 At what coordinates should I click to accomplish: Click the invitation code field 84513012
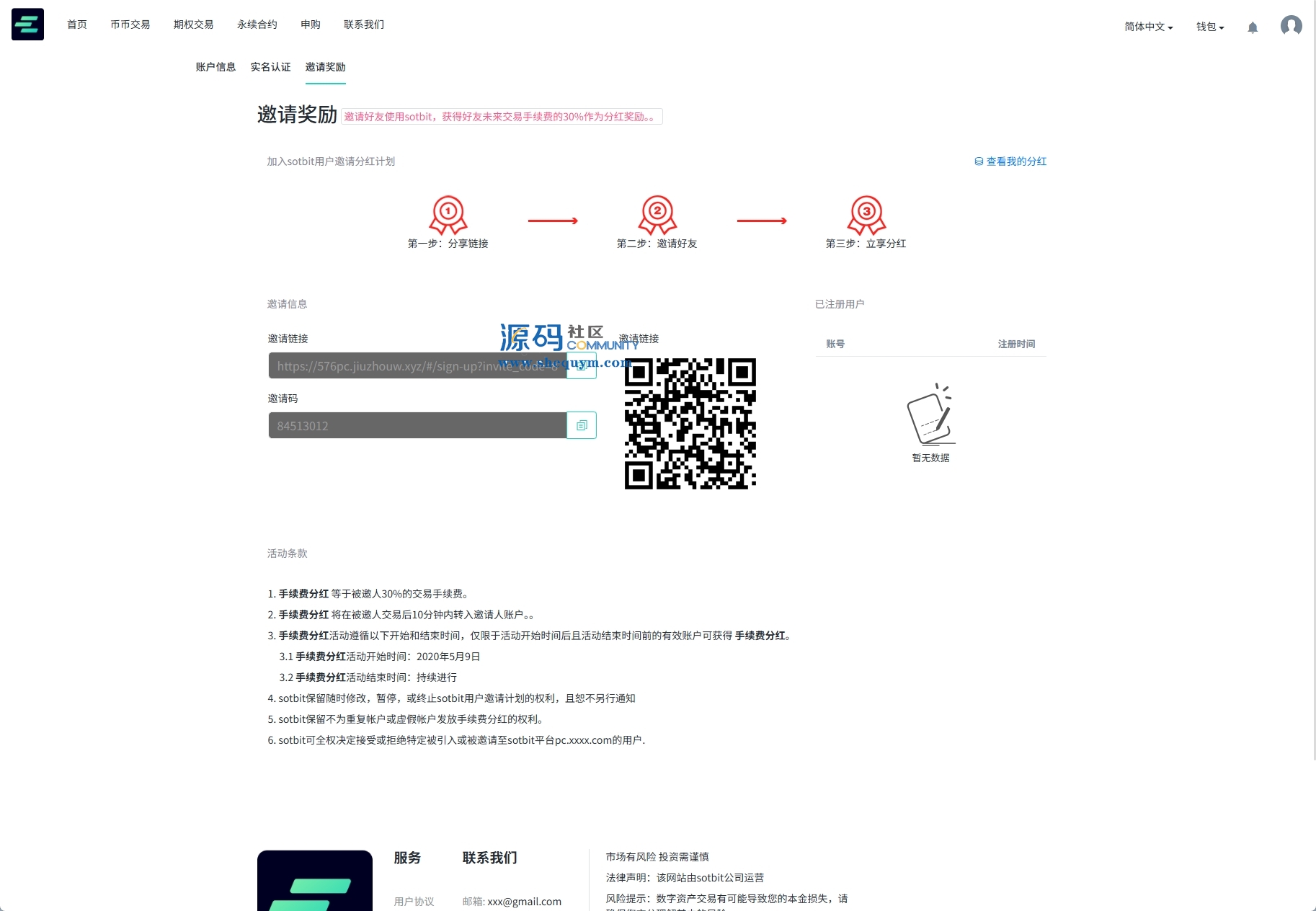(417, 425)
